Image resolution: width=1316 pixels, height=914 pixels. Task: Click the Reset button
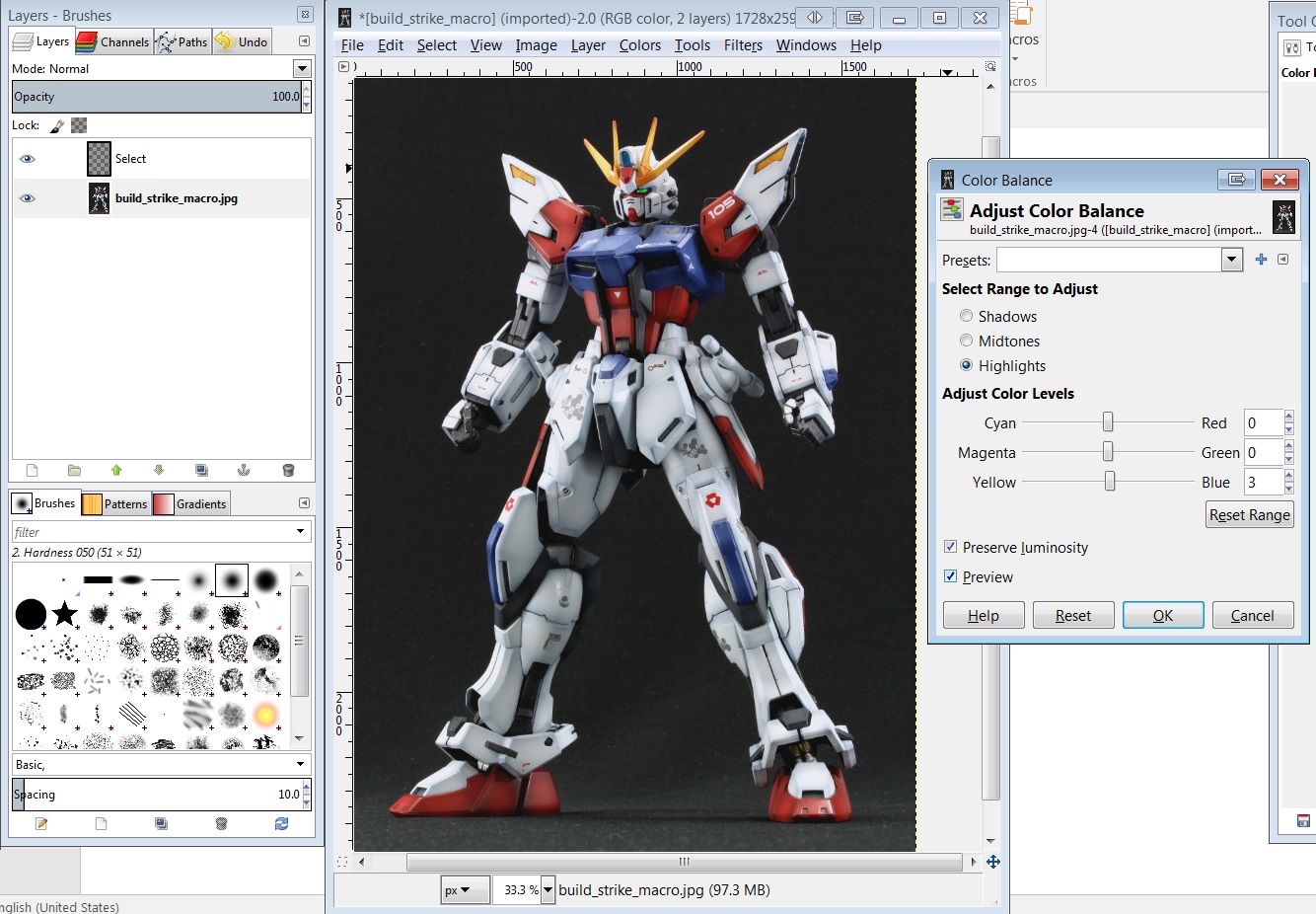click(1073, 615)
